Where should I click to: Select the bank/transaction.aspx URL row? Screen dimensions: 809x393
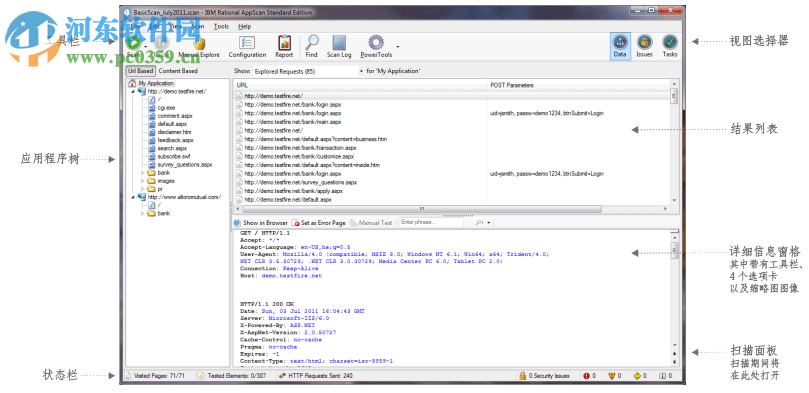300,148
